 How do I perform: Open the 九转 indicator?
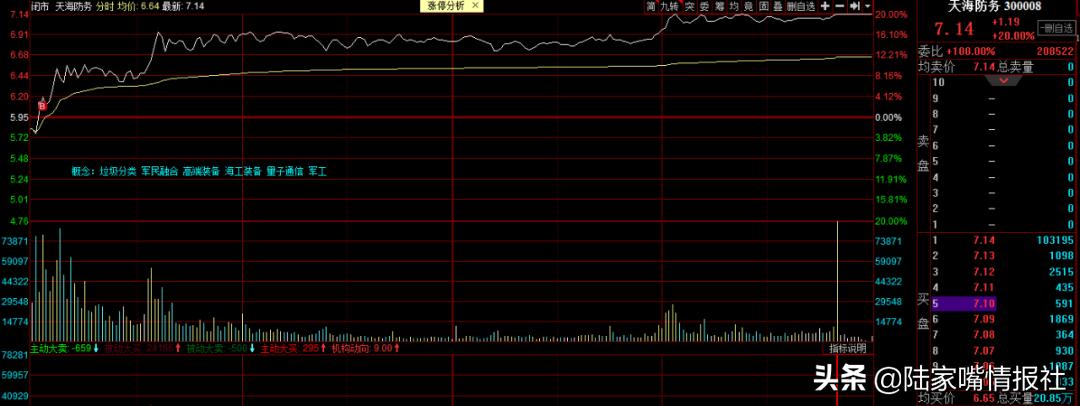click(x=669, y=6)
